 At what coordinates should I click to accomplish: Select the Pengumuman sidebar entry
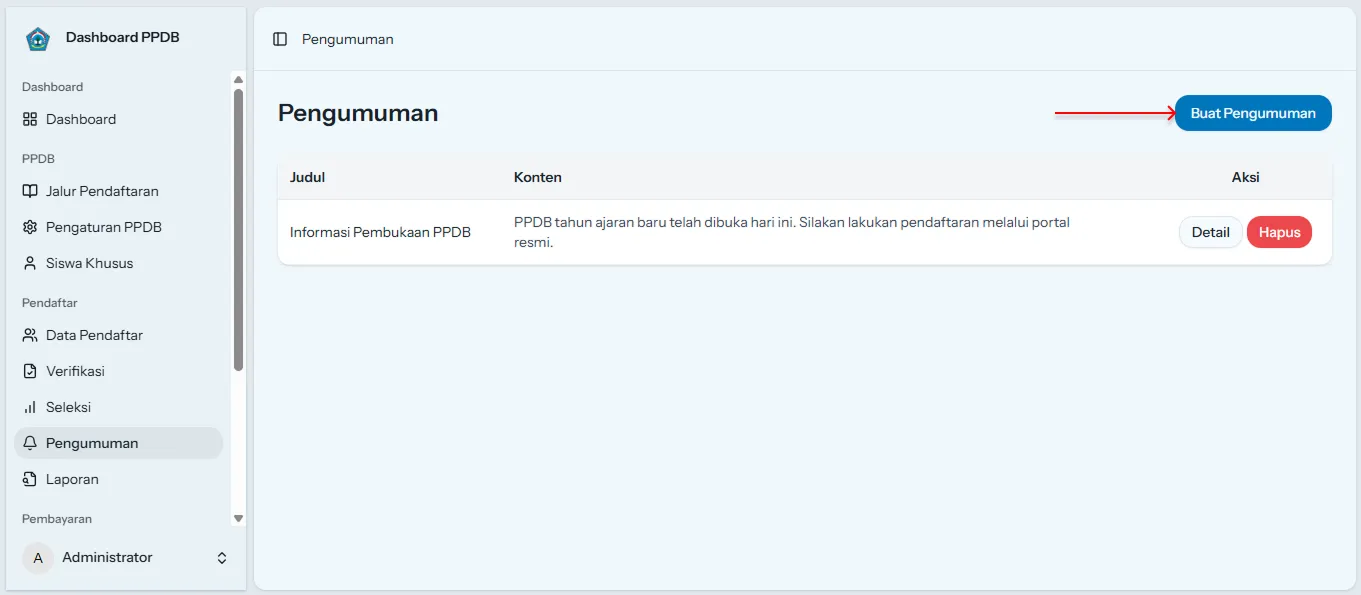coord(118,443)
